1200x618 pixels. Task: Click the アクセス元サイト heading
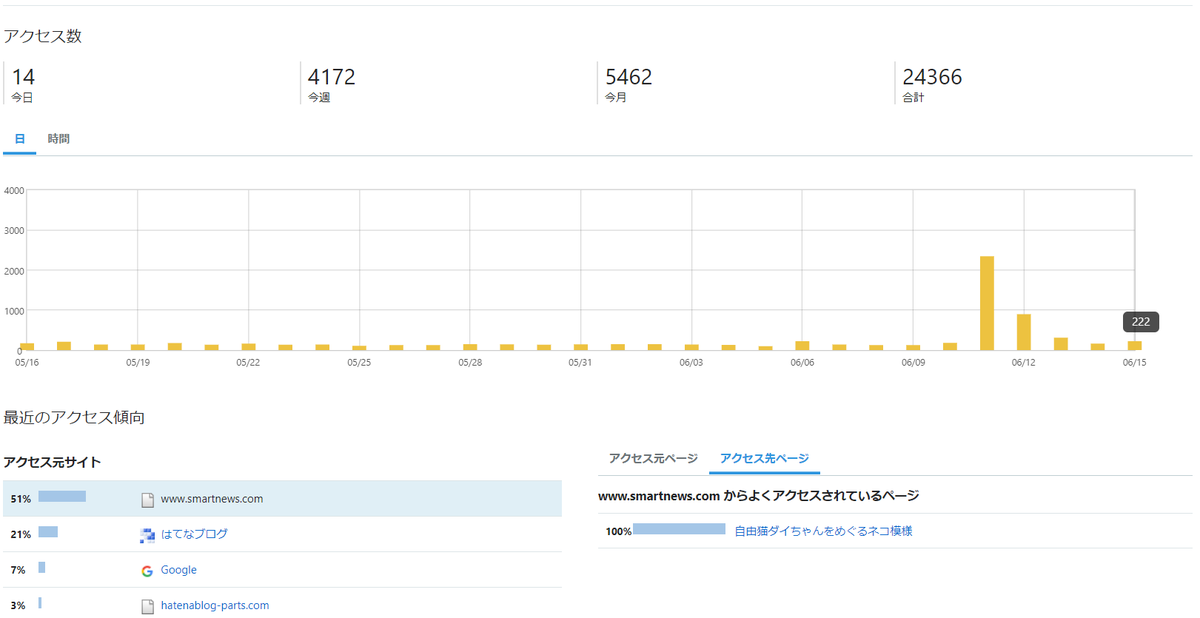[52, 462]
